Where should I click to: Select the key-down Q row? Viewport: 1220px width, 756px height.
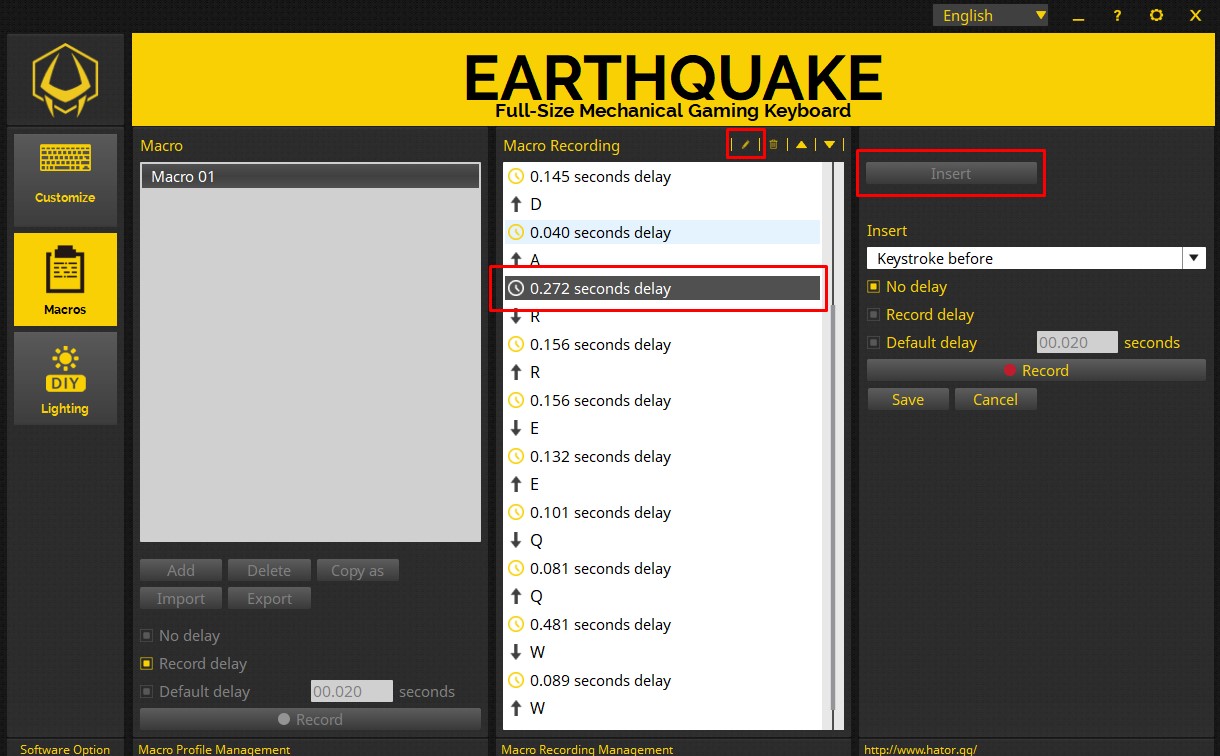click(x=662, y=540)
